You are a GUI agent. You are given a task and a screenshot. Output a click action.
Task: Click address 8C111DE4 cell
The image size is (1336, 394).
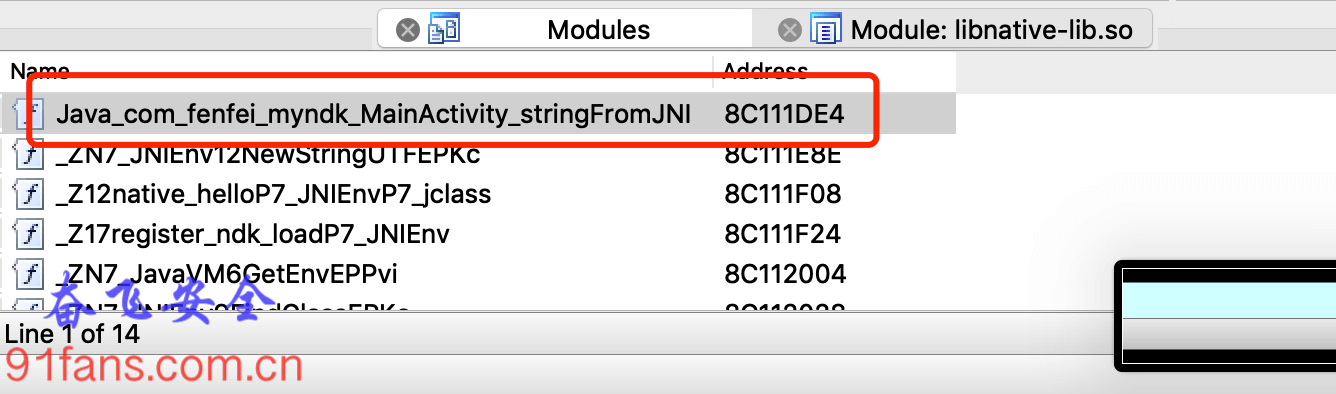pos(784,114)
